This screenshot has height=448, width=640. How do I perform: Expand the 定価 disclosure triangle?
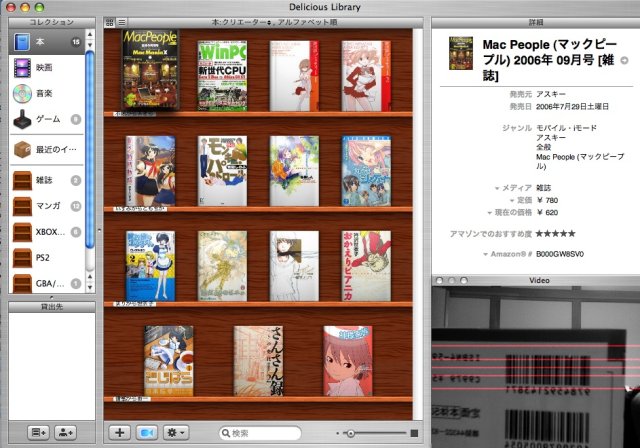coord(511,201)
